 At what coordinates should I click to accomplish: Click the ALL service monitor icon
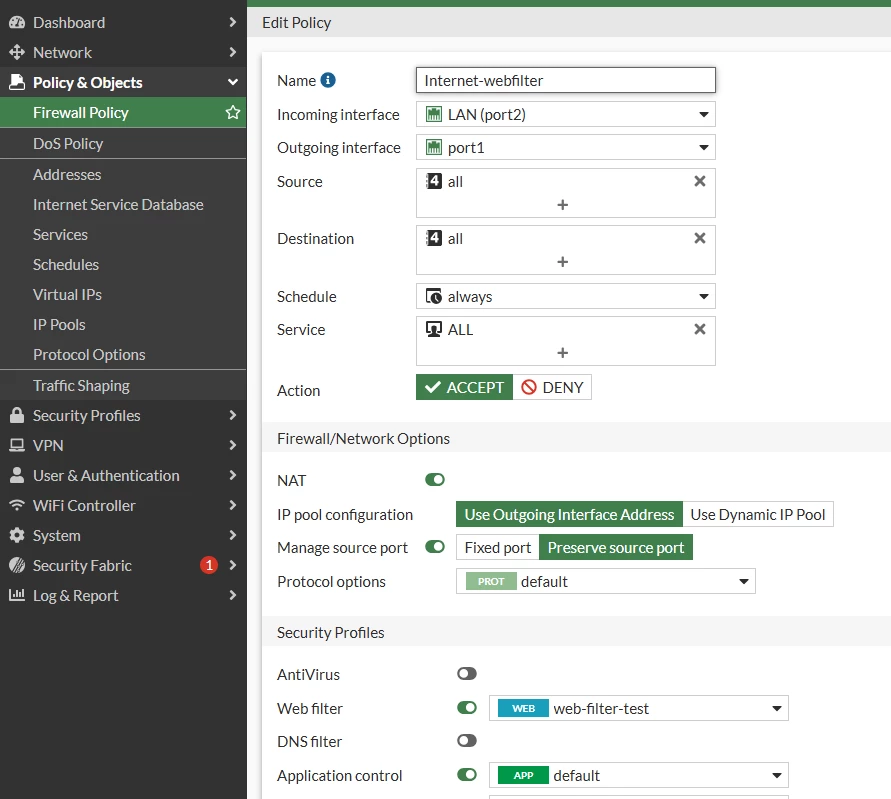pos(434,329)
